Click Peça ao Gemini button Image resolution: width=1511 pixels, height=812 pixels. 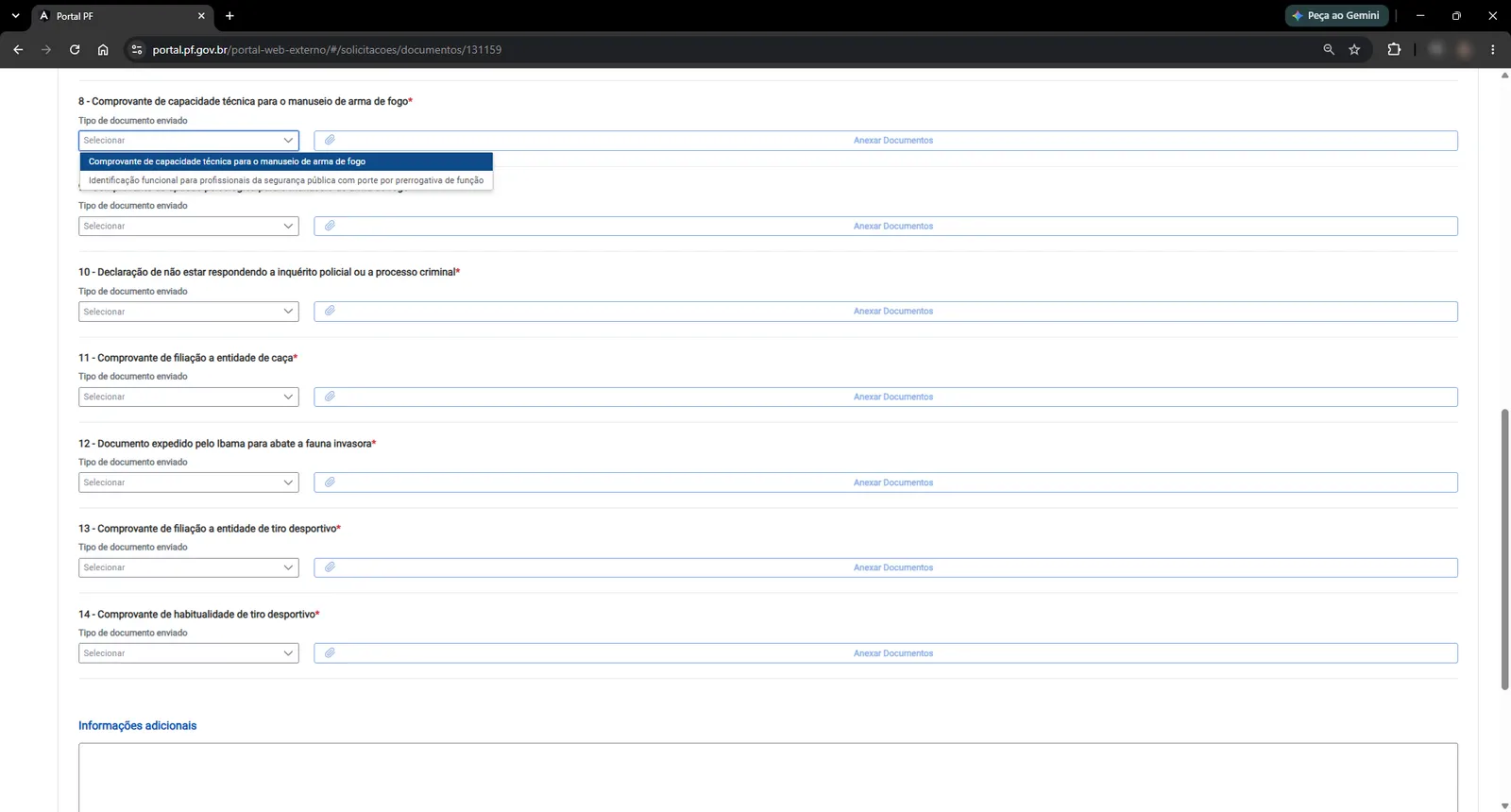click(1336, 16)
